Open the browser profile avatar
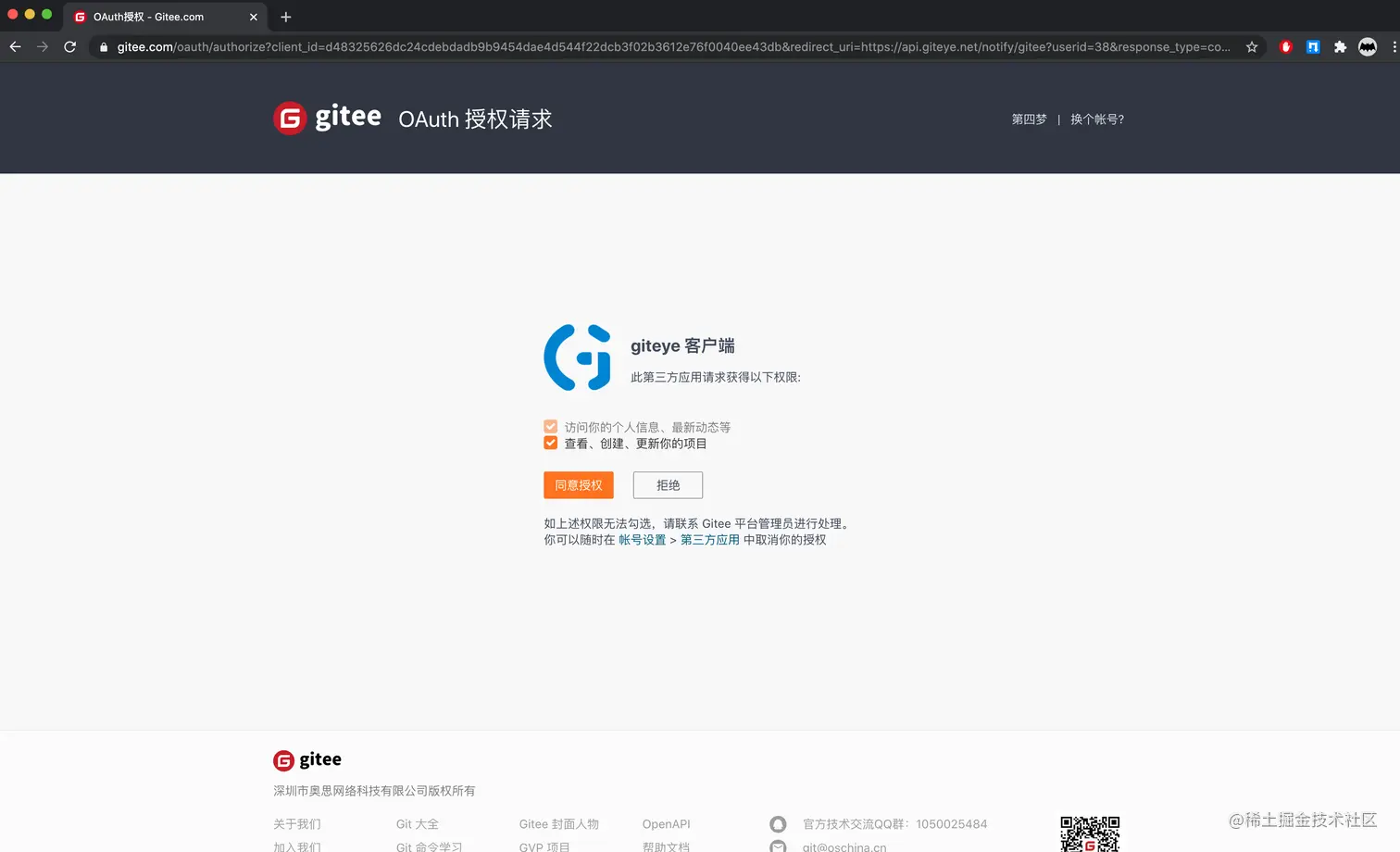The image size is (1400, 852). 1368,47
